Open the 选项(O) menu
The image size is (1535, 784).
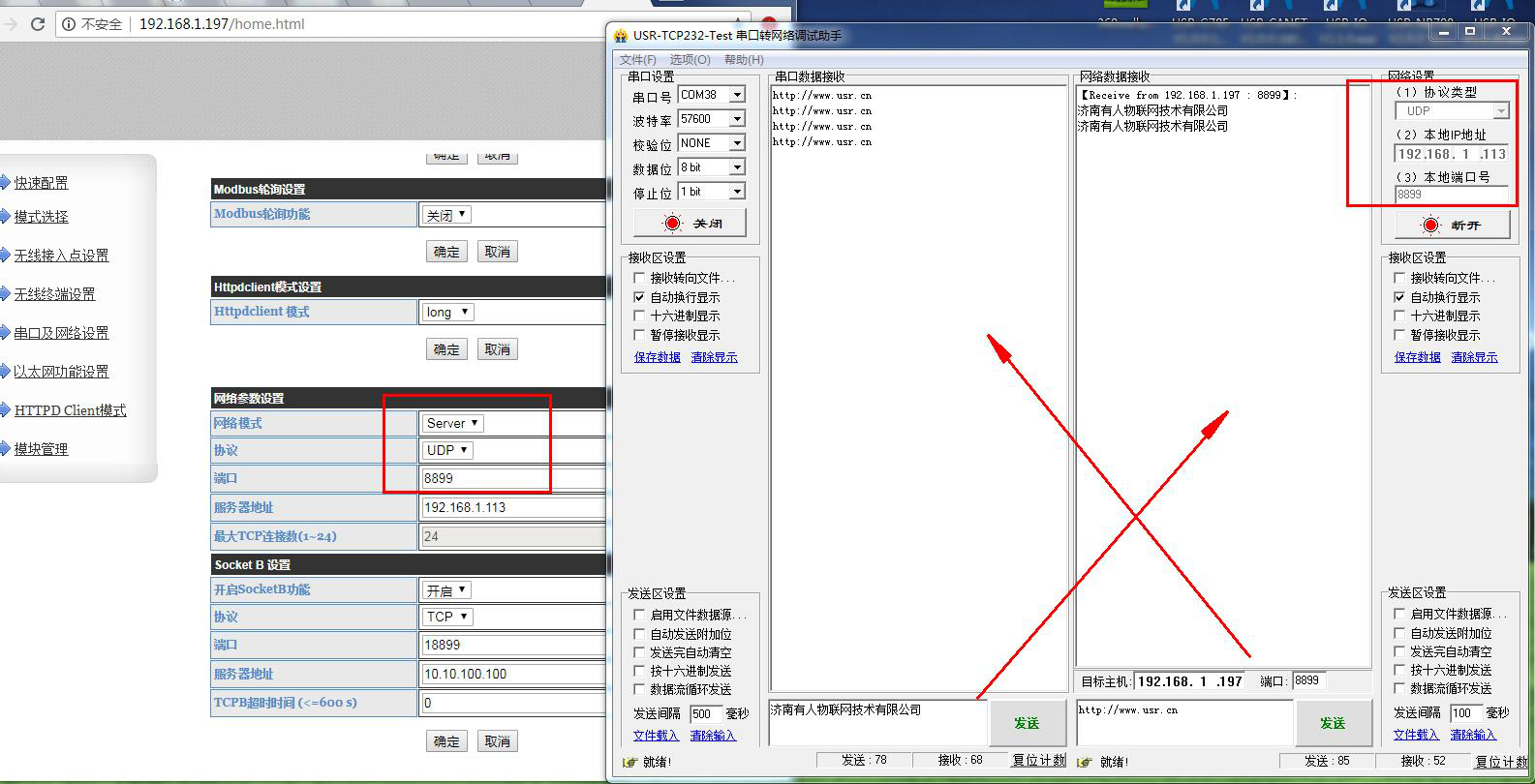690,60
